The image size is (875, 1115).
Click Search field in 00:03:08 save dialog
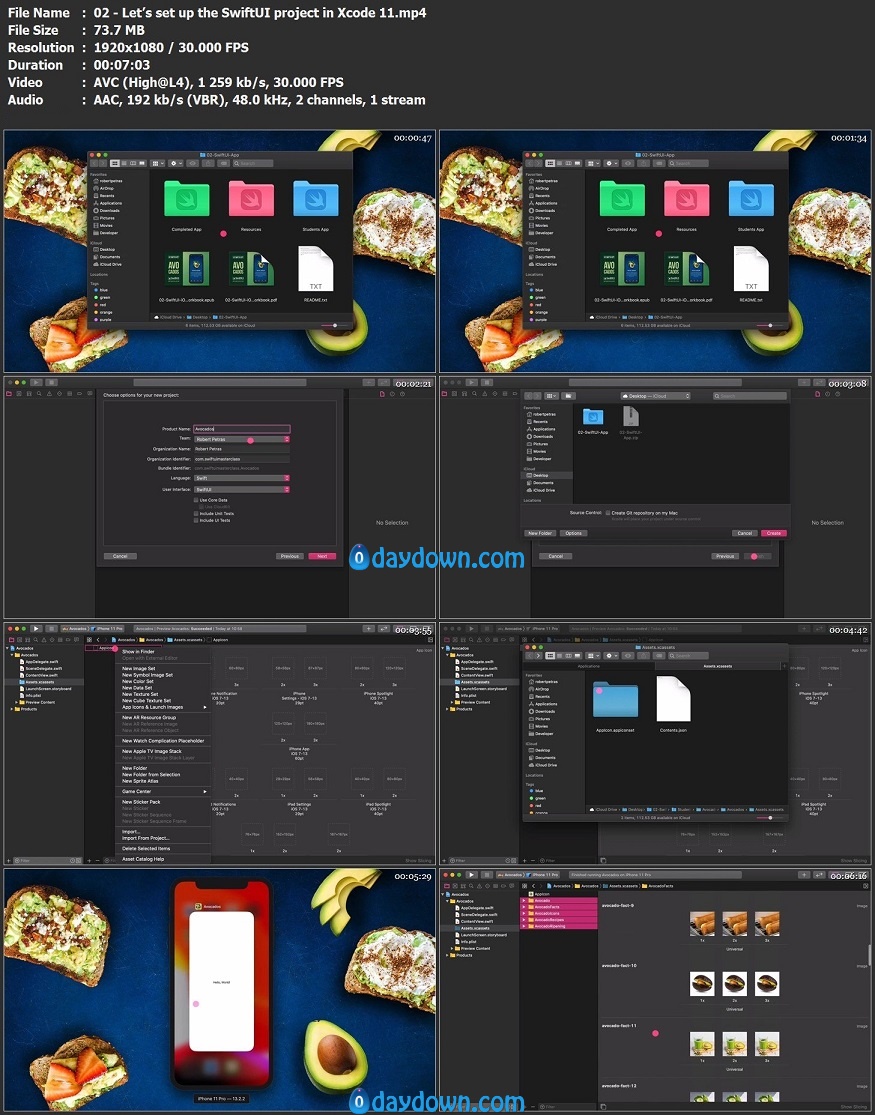pos(750,396)
